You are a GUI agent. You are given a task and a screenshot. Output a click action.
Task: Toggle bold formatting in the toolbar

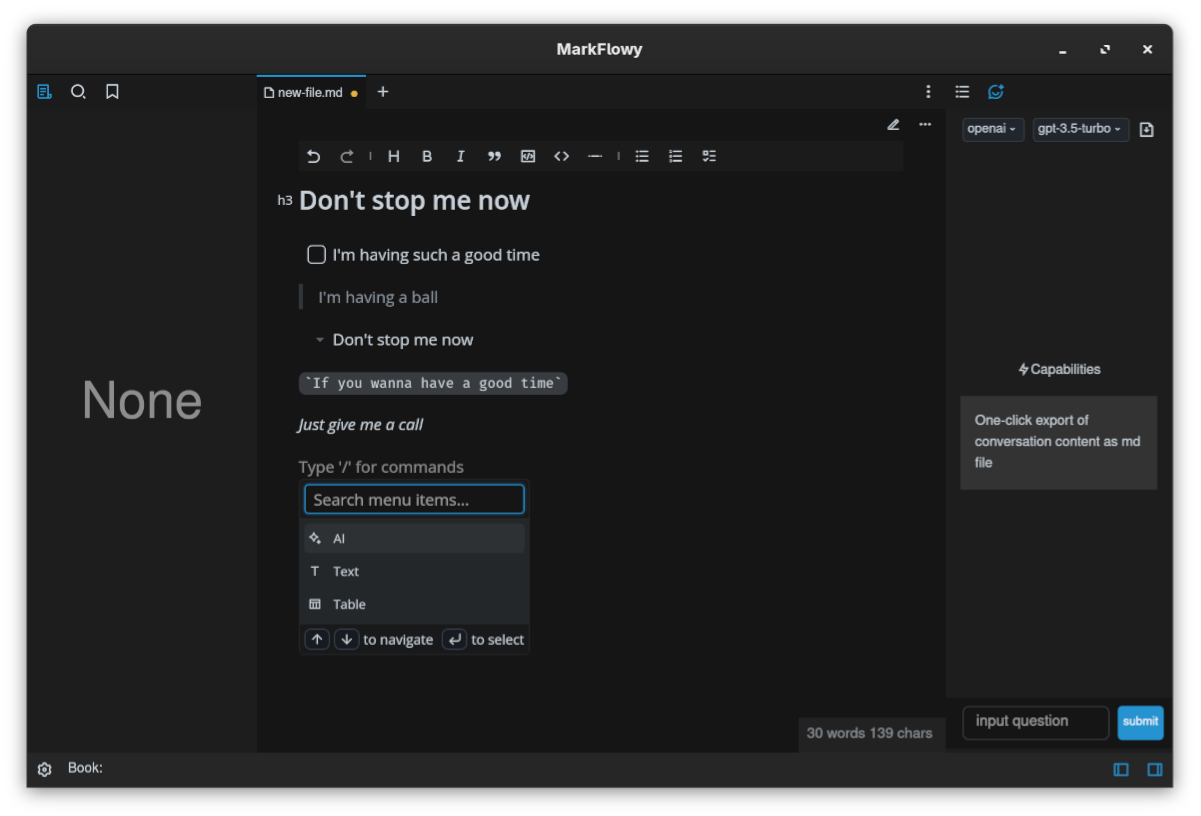pyautogui.click(x=427, y=156)
